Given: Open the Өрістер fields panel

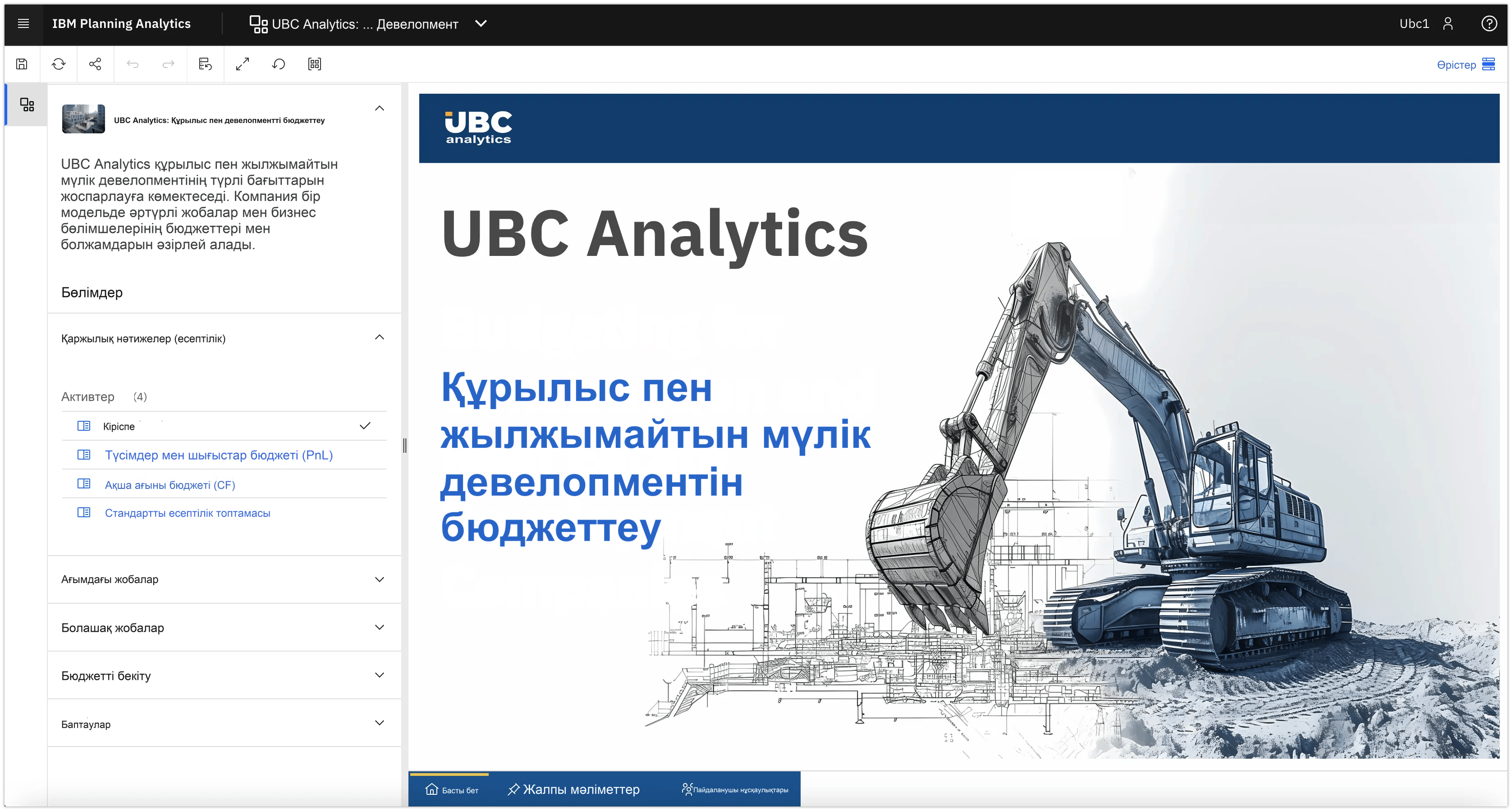Looking at the screenshot, I should [x=1466, y=64].
